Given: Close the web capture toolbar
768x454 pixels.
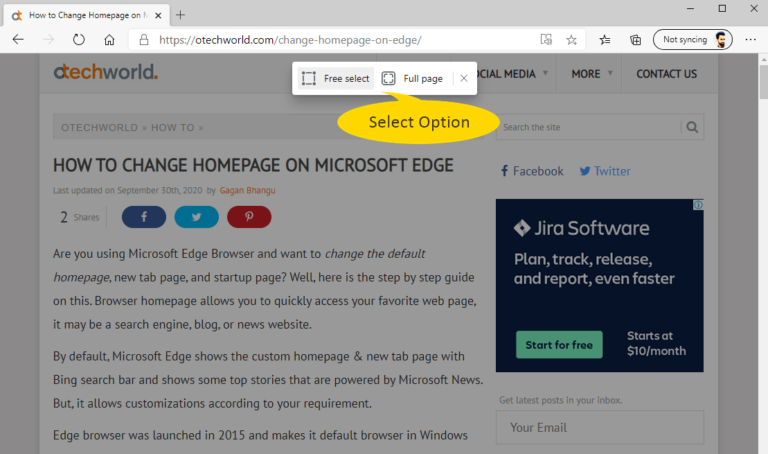Looking at the screenshot, I should [464, 78].
